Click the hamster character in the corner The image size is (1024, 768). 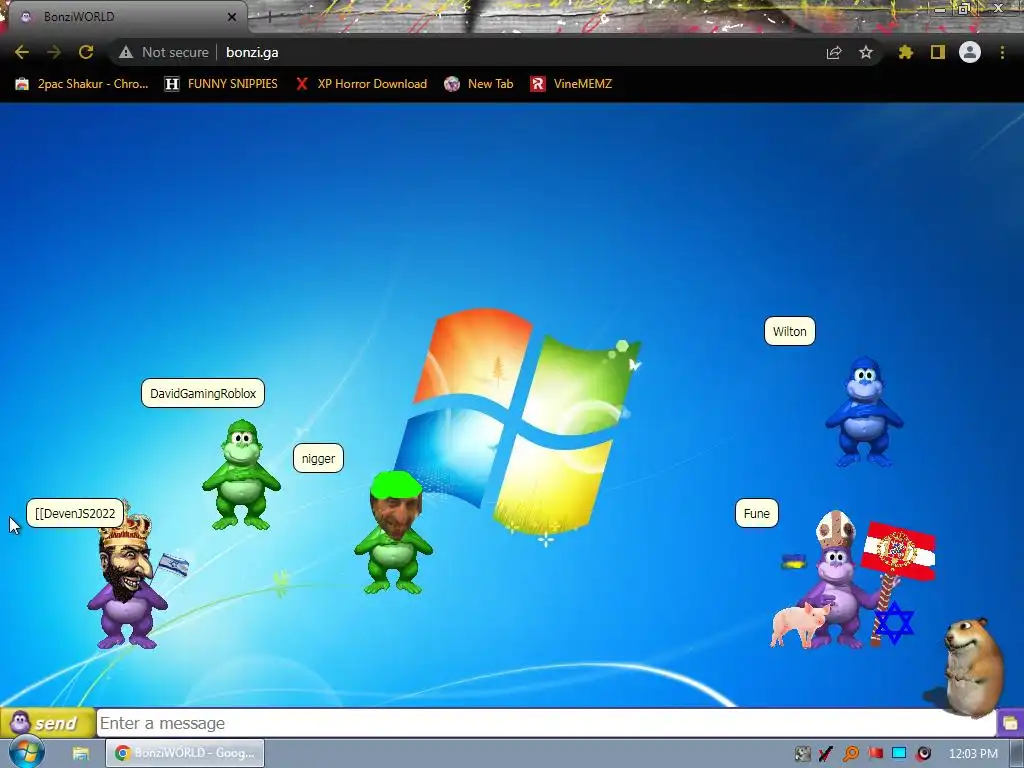pos(973,667)
